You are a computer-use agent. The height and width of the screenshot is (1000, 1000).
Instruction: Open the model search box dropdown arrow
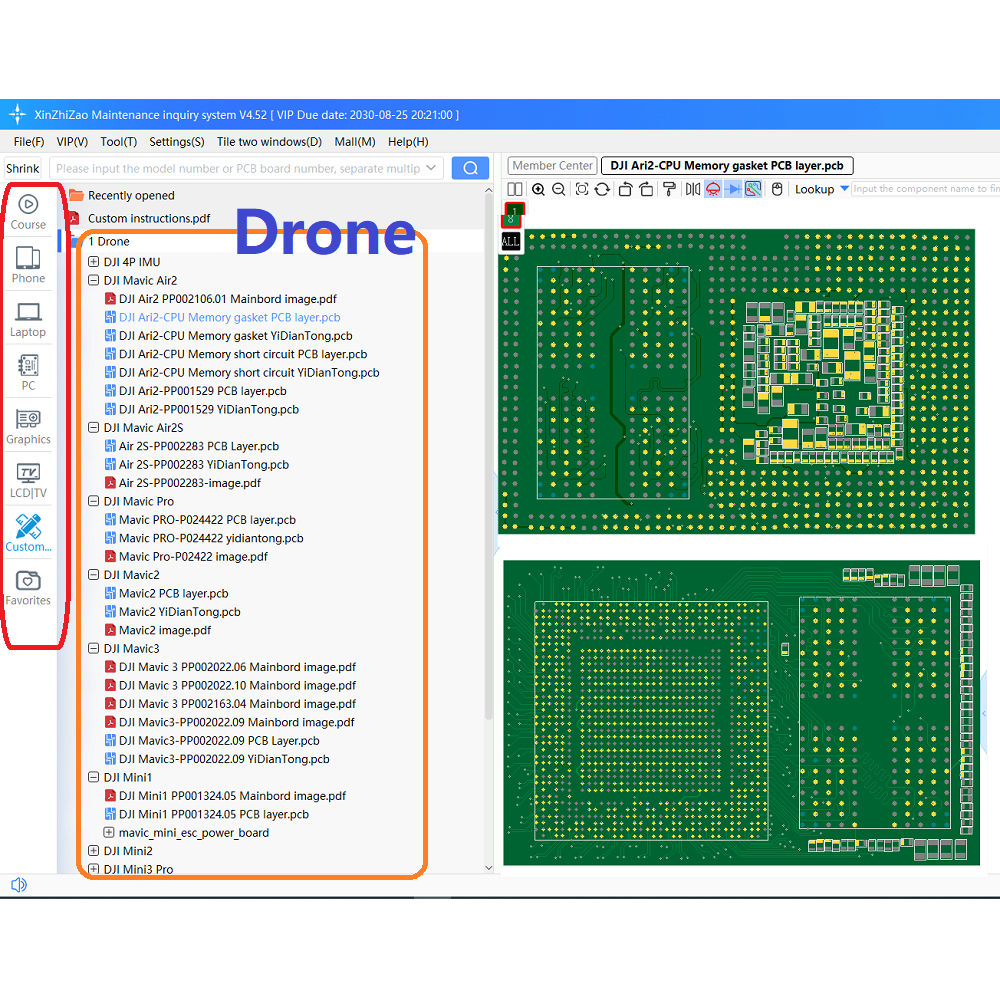431,168
